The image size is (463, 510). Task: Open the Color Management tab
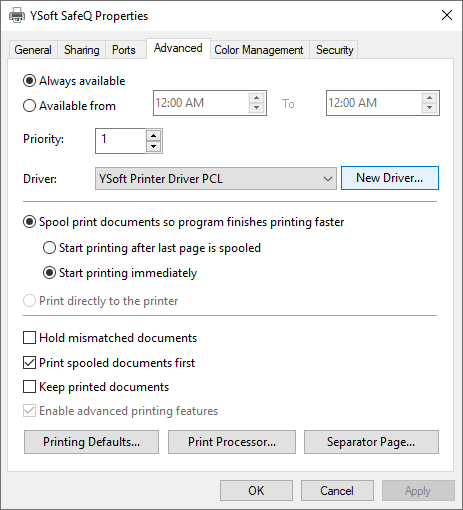point(259,50)
